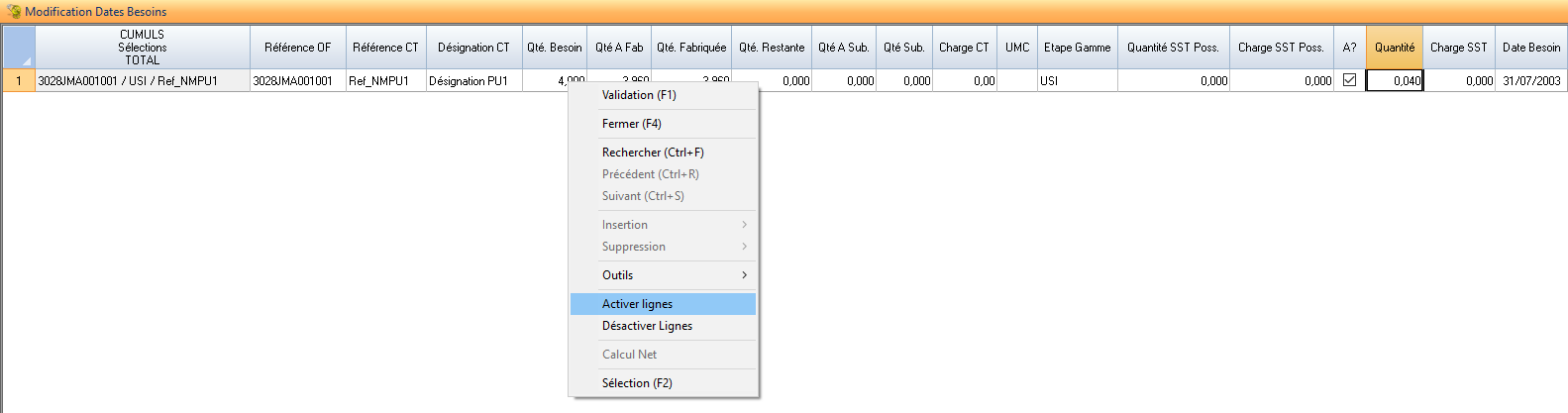
Task: Edit the Quantité cell value 0,040
Action: pyautogui.click(x=1394, y=81)
